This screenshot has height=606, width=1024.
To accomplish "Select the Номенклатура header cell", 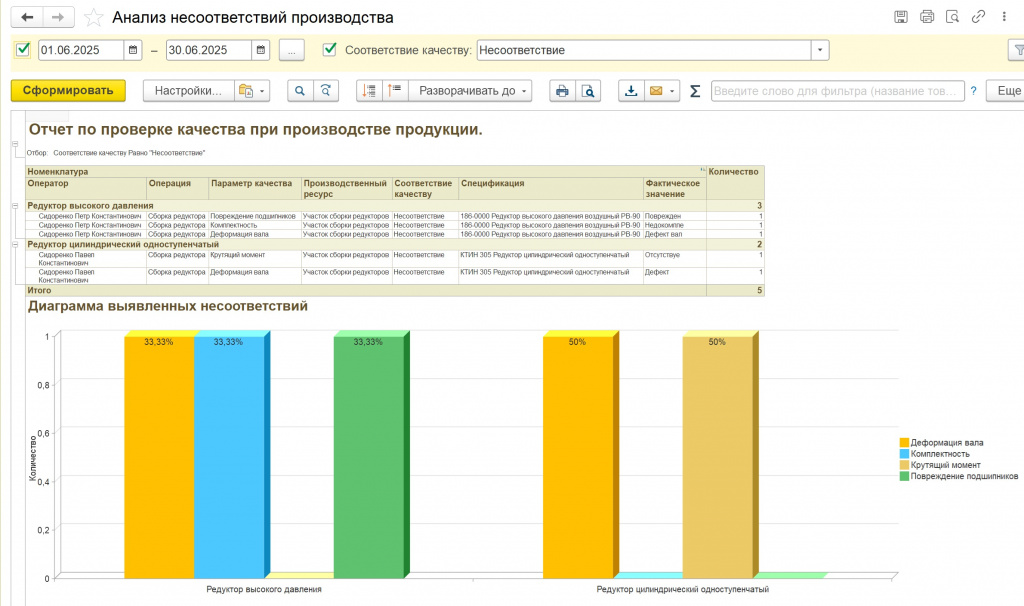I will click(366, 172).
